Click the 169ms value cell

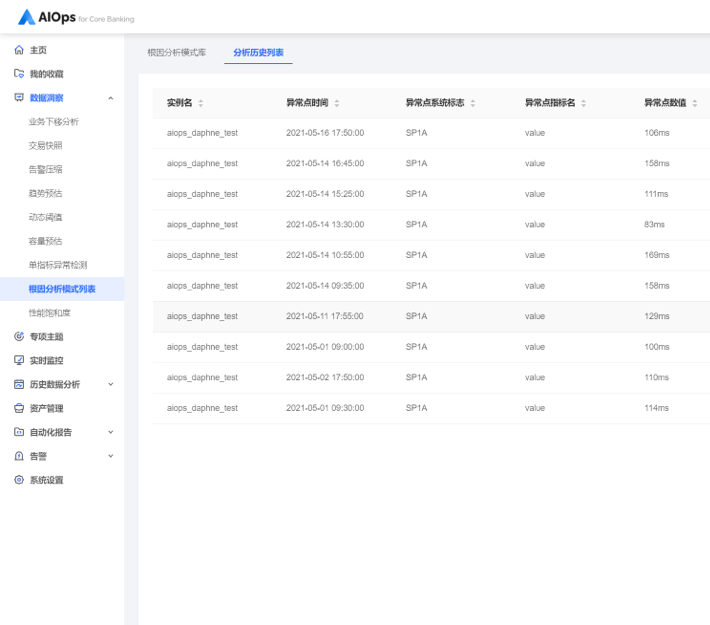pos(657,255)
